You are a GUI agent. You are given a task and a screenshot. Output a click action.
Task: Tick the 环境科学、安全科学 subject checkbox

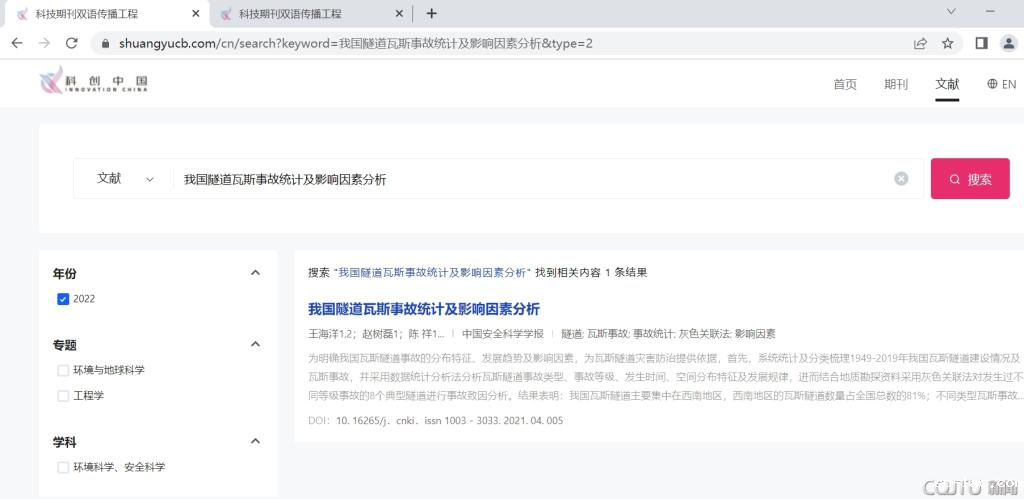click(x=64, y=467)
